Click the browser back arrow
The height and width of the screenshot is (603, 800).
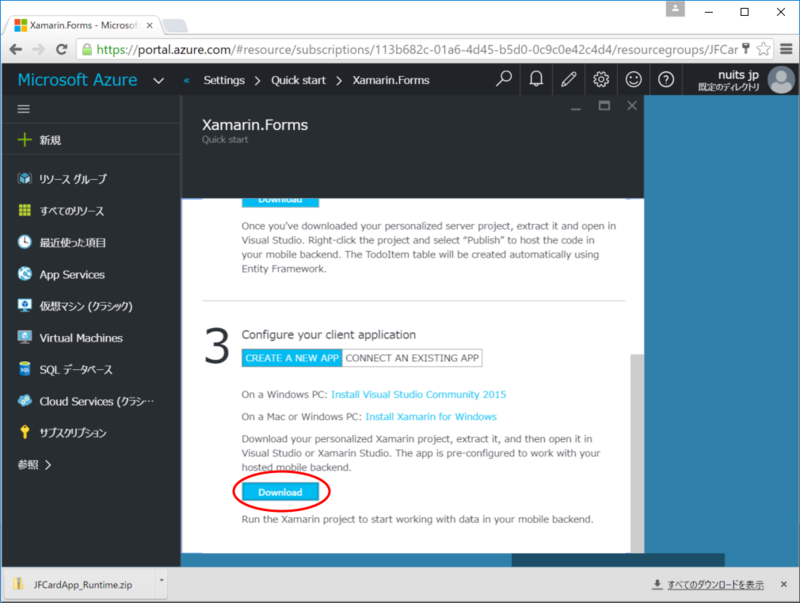coord(16,49)
